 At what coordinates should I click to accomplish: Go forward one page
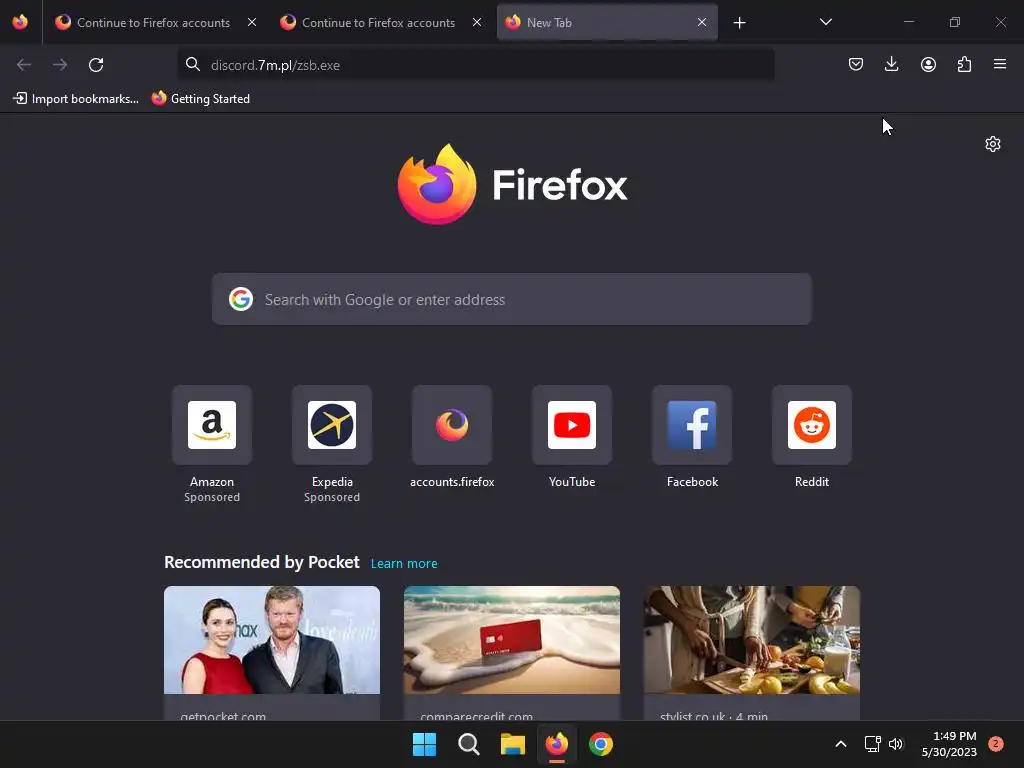coord(60,65)
